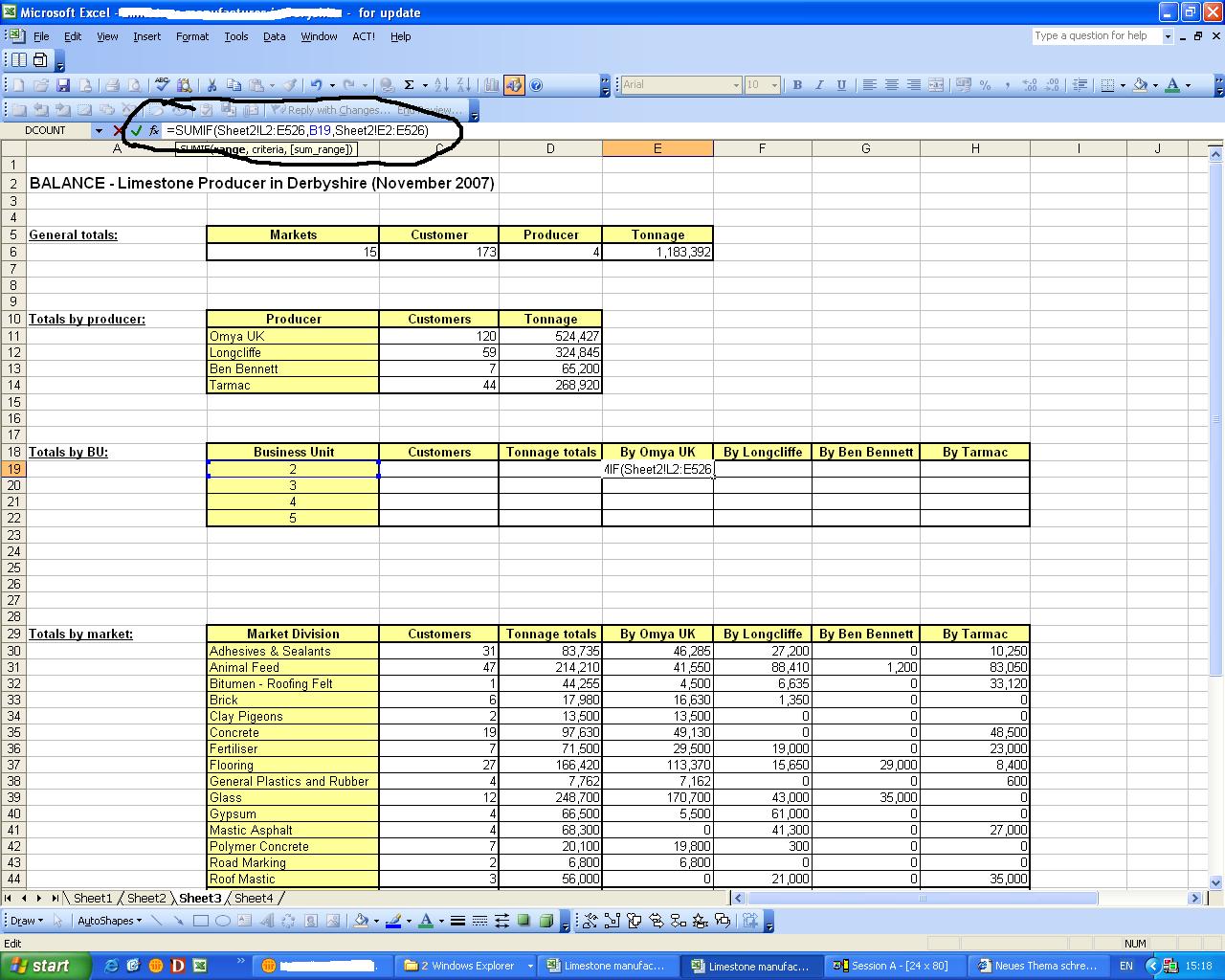This screenshot has height=980, width=1225.
Task: Toggle Align Right
Action: [913, 85]
